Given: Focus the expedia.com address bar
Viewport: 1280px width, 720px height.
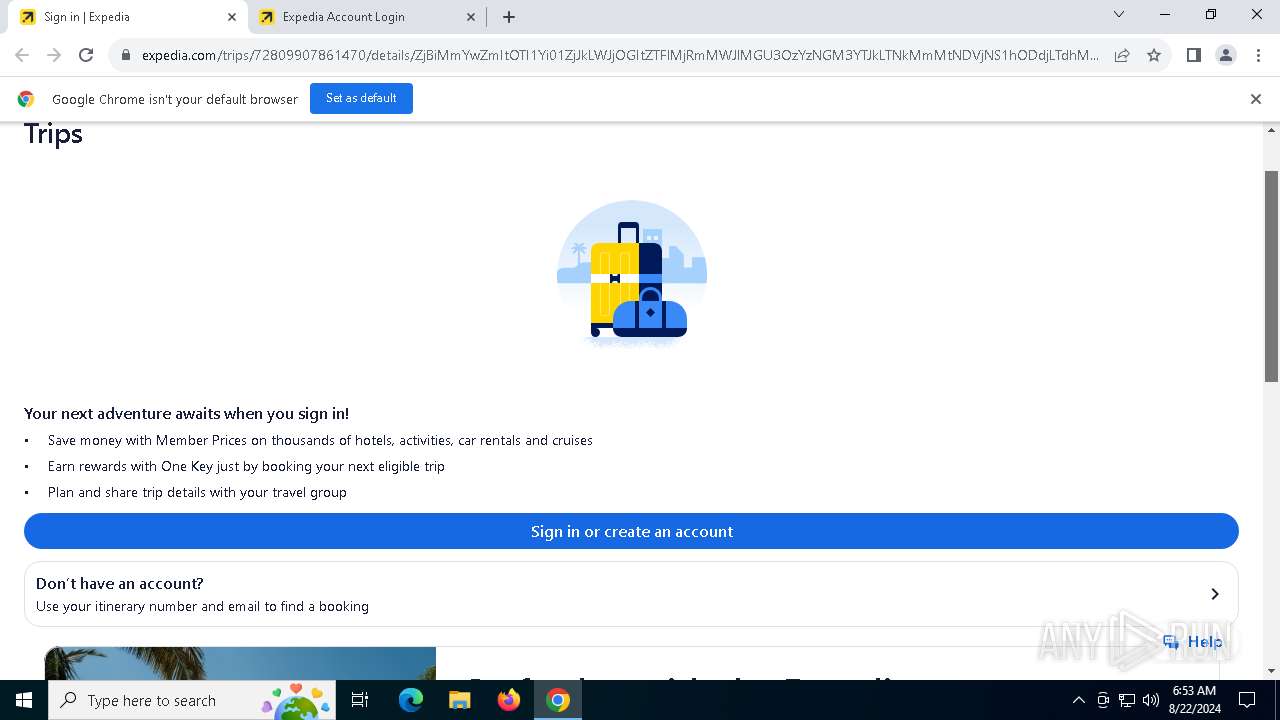Looking at the screenshot, I should 620,56.
